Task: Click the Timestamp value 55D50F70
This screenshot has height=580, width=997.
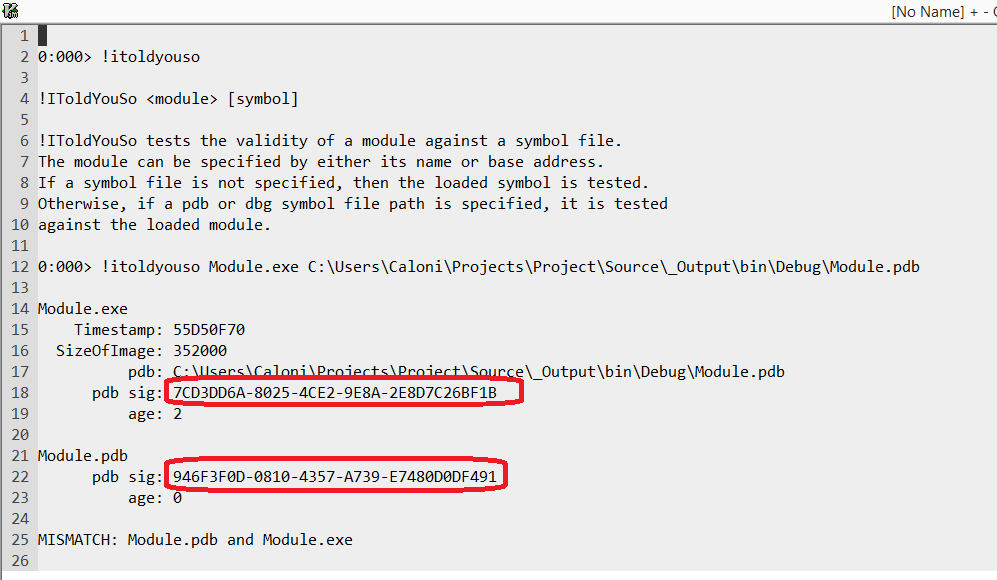Action: [209, 330]
